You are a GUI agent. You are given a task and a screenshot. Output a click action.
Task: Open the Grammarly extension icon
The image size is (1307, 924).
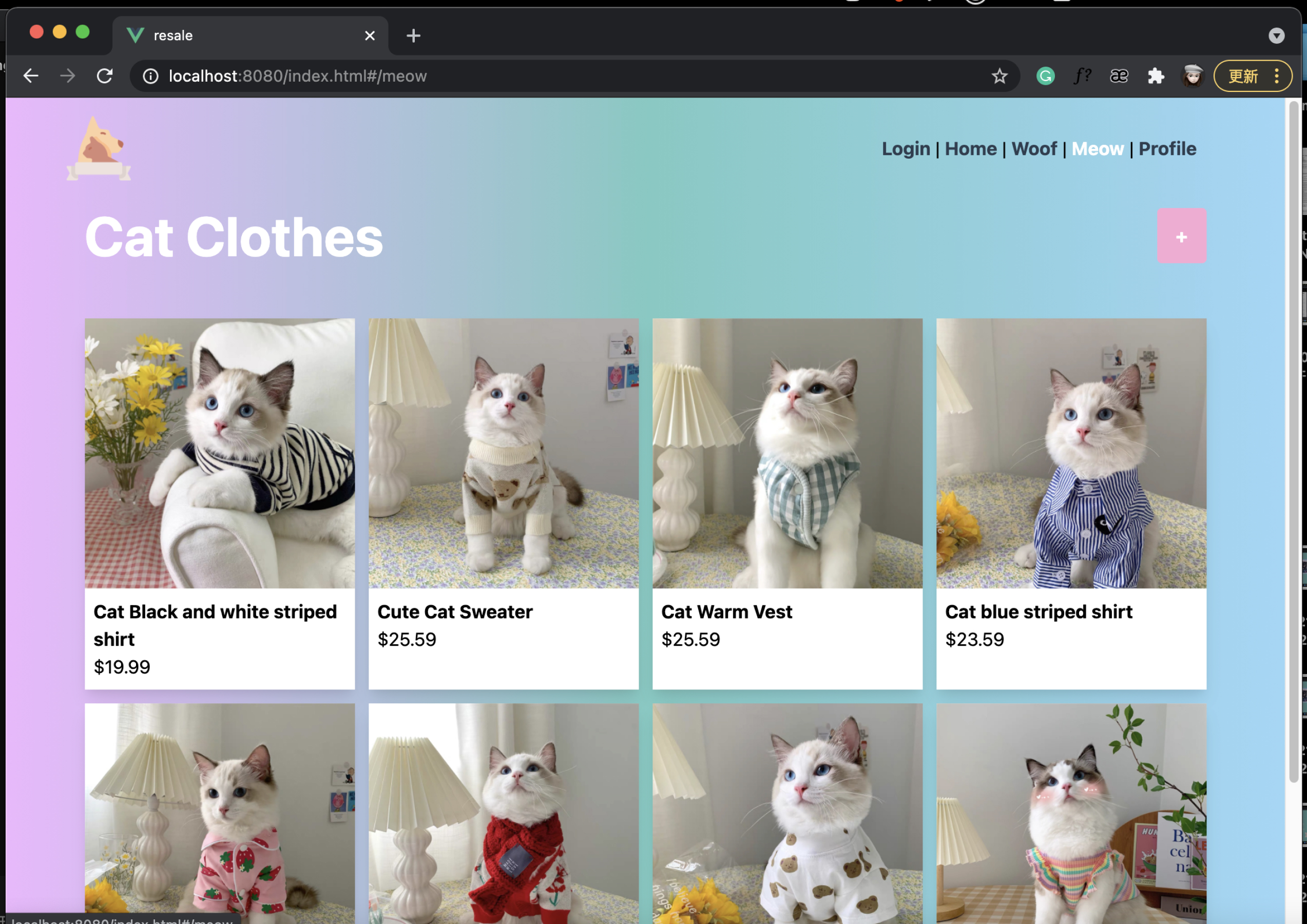pos(1045,76)
